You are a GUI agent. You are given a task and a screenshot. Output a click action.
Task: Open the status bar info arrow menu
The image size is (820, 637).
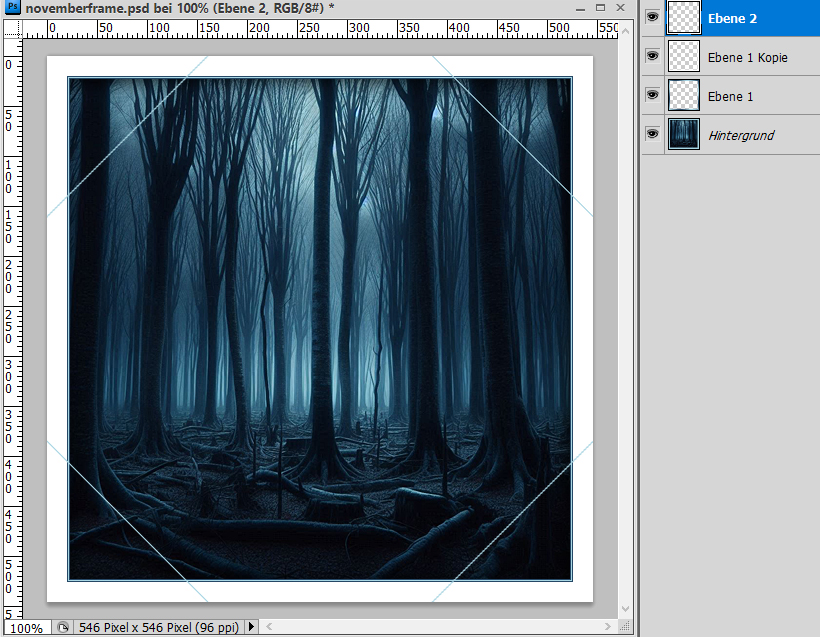point(251,627)
